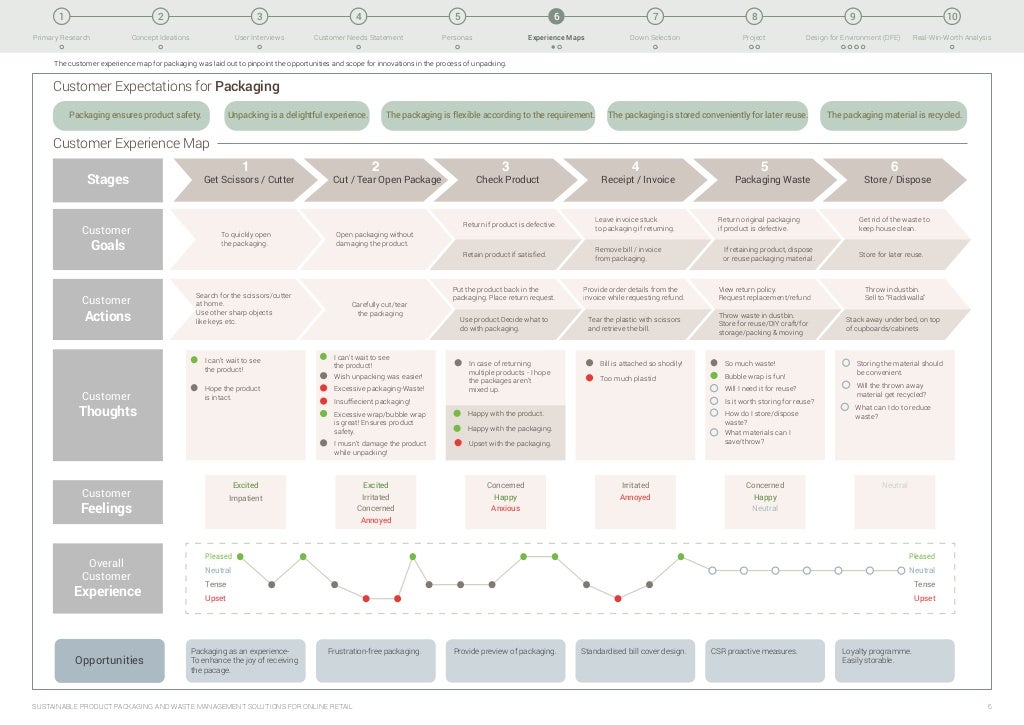Click 'packaging material is recycled' pill
The height and width of the screenshot is (725, 1024).
click(x=893, y=116)
